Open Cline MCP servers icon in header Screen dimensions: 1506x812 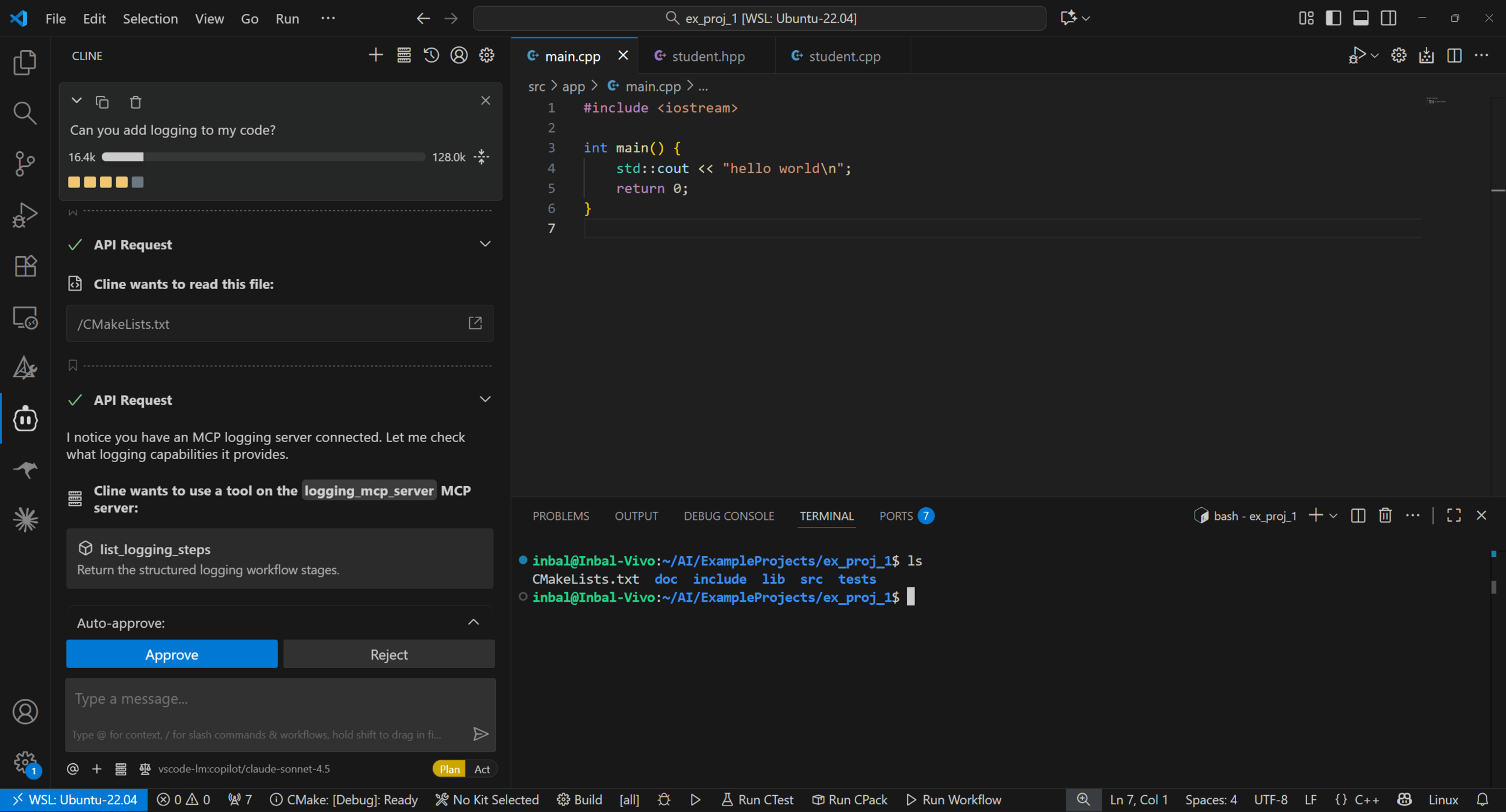point(404,55)
